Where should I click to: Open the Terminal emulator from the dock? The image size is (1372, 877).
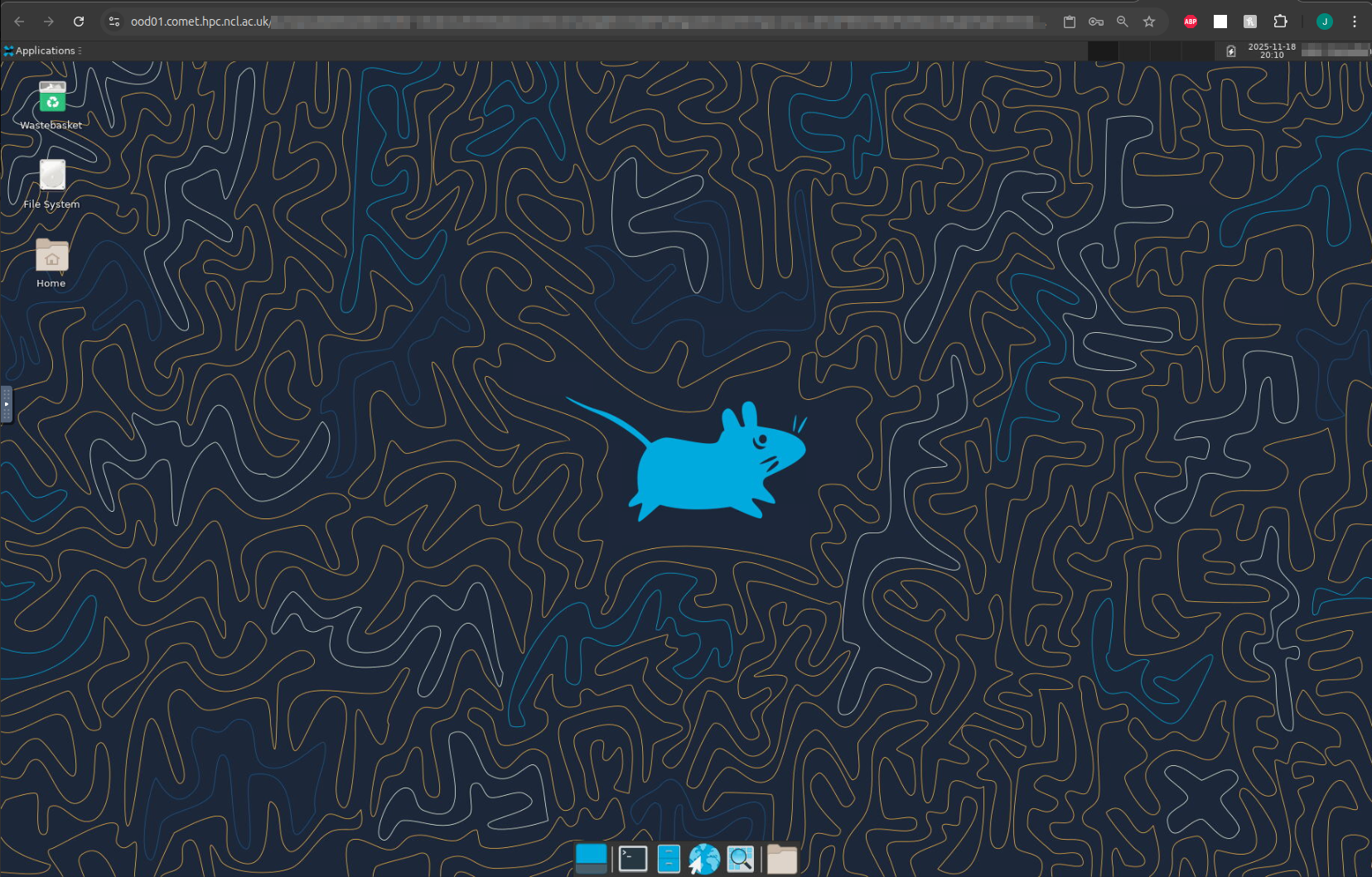tap(633, 859)
